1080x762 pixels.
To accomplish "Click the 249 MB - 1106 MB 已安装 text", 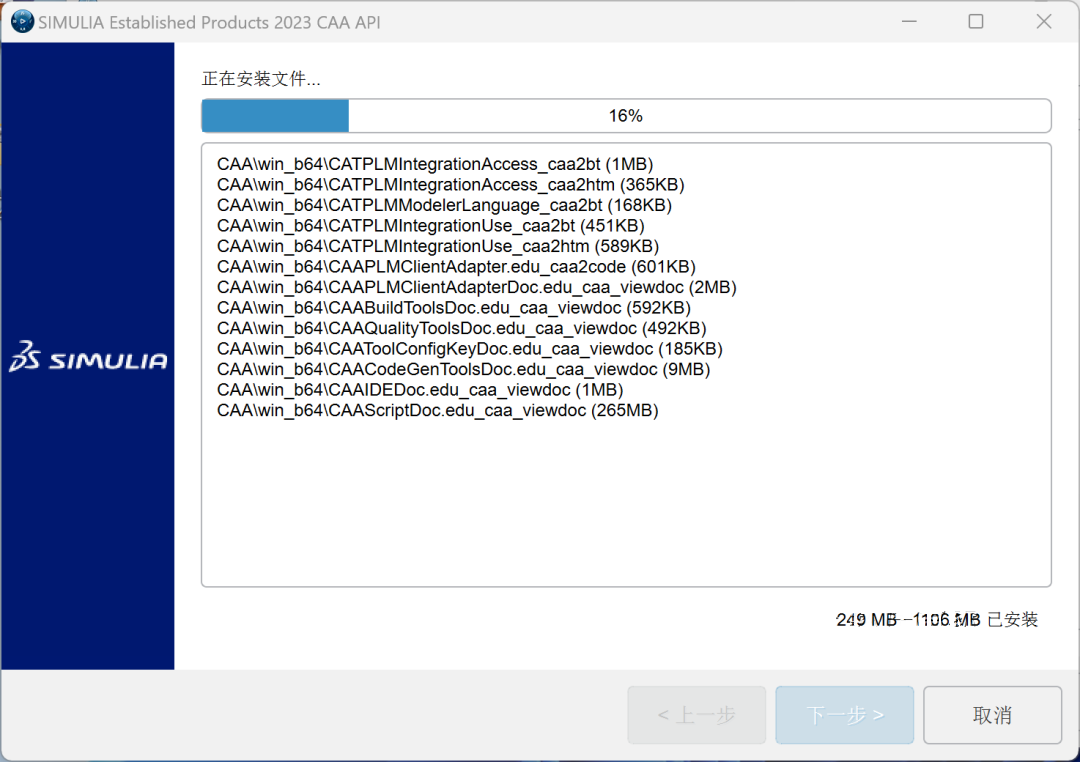I will pos(937,620).
